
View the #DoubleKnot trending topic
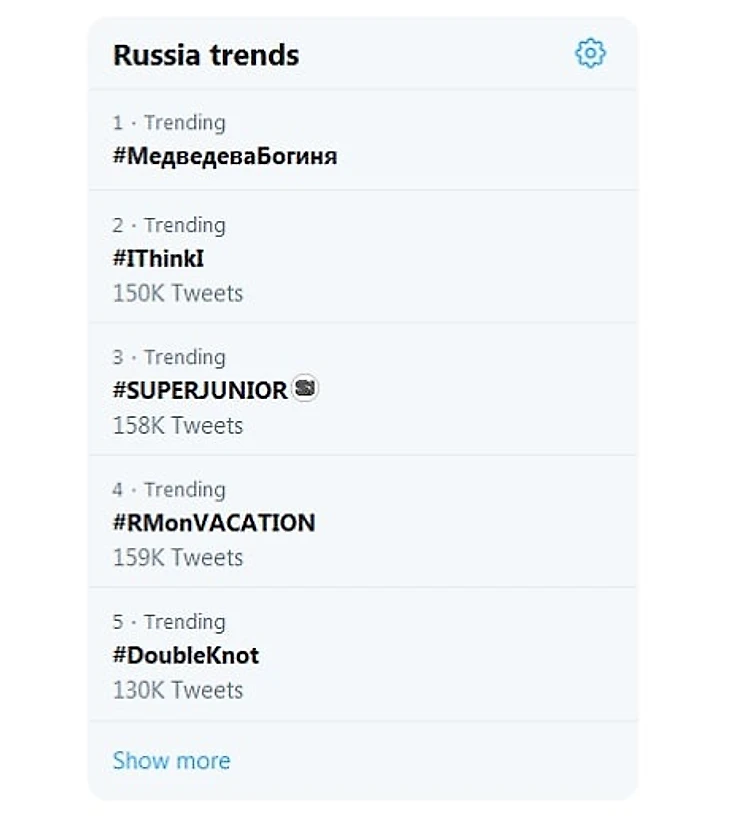(x=186, y=655)
